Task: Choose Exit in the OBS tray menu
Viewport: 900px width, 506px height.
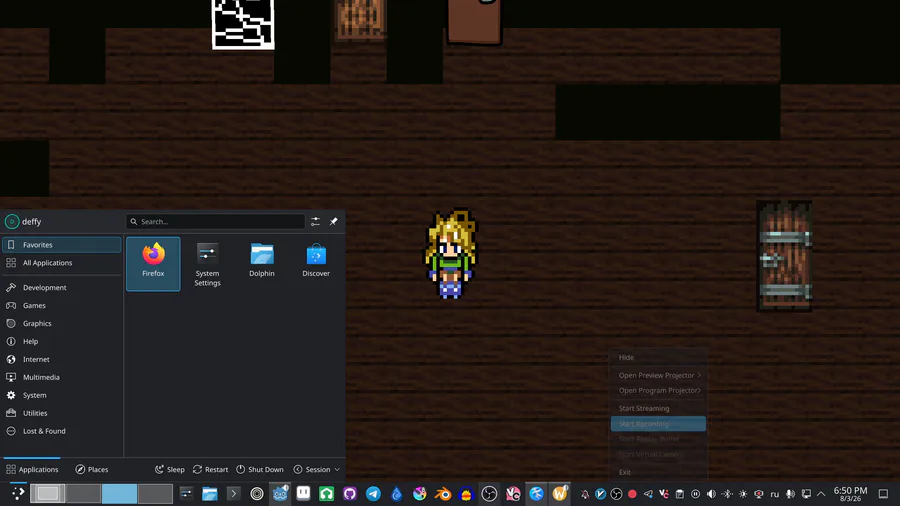Action: pos(658,472)
